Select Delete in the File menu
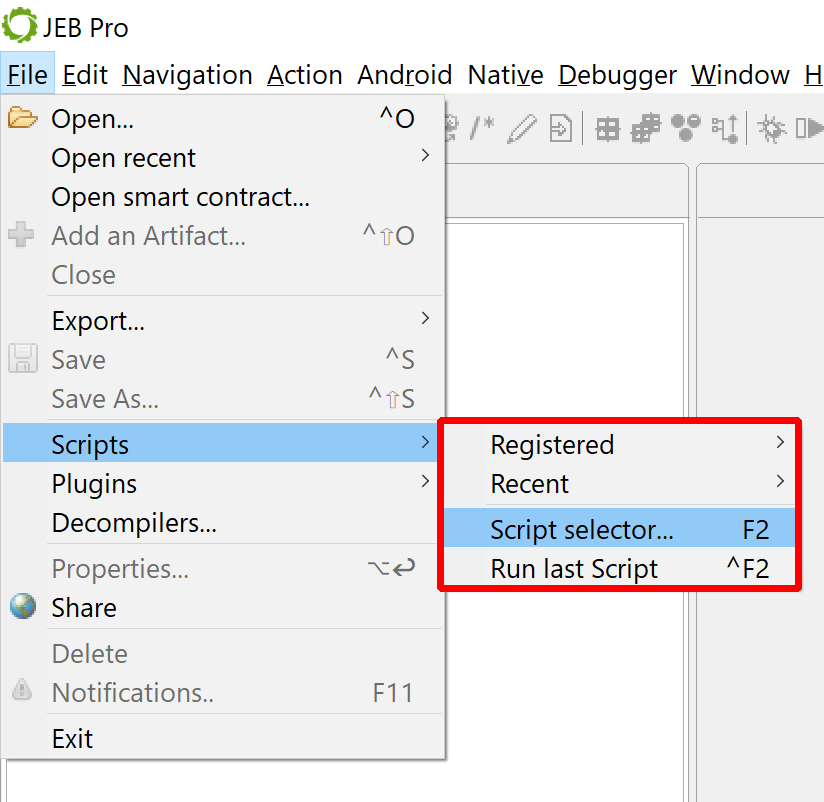824x802 pixels. coord(224,654)
